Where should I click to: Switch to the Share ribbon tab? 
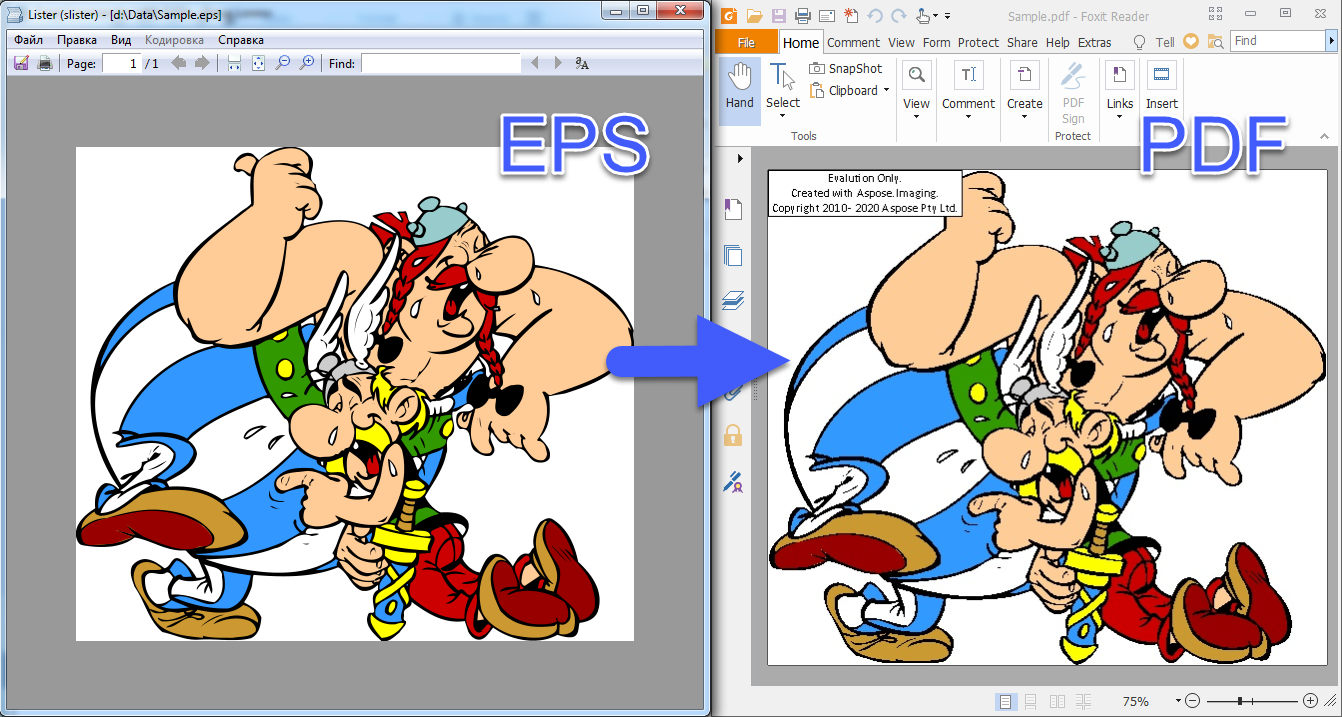(1022, 42)
